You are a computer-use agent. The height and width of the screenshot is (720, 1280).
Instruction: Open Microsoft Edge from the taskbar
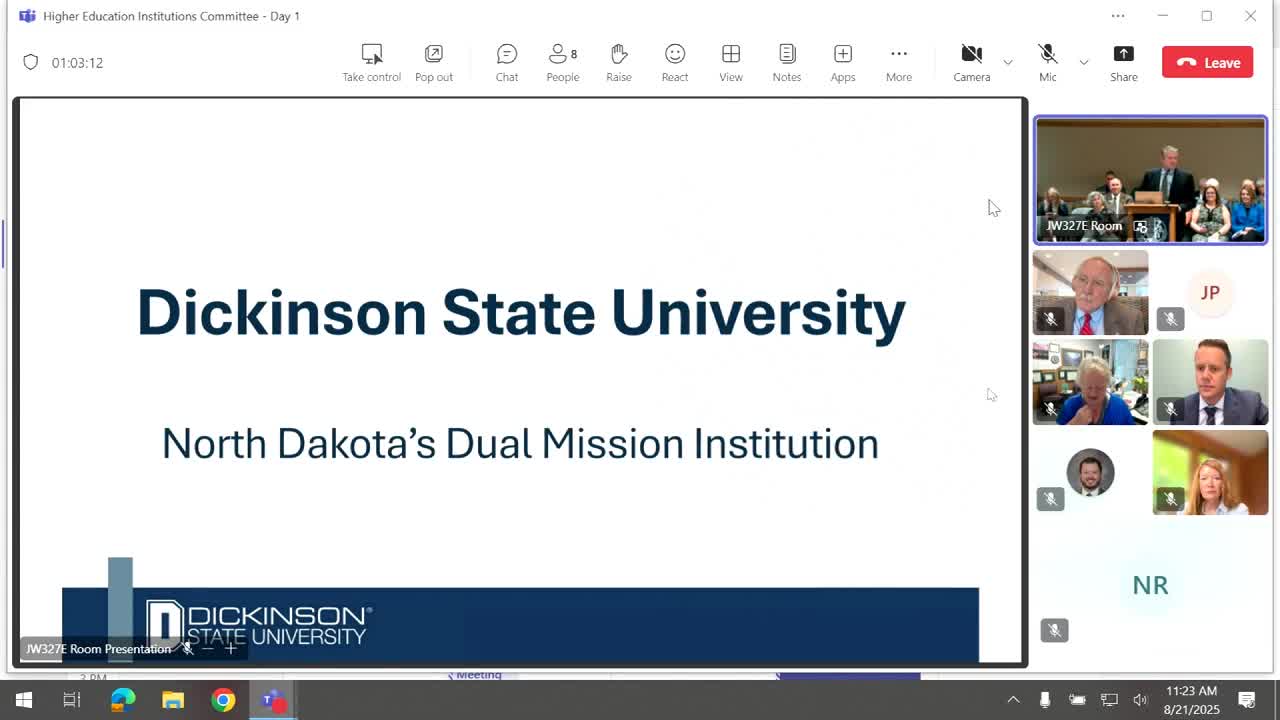[123, 700]
